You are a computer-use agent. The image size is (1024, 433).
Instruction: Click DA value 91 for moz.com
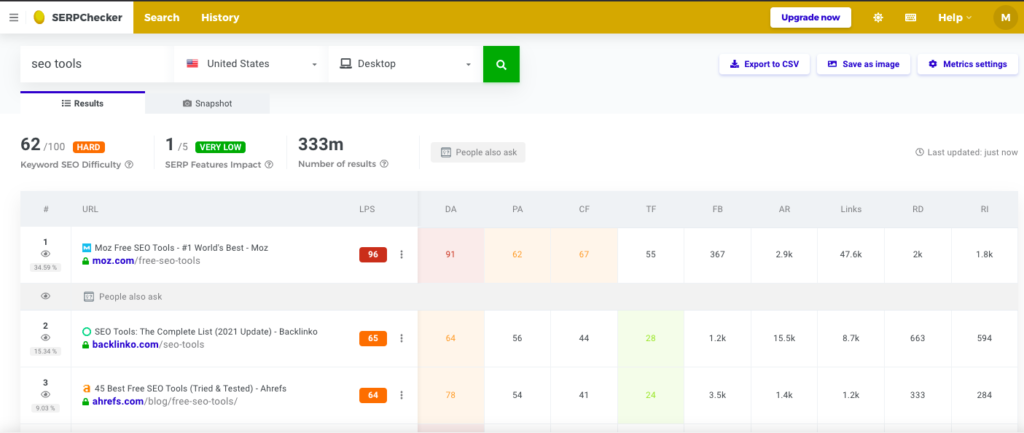[x=451, y=255]
